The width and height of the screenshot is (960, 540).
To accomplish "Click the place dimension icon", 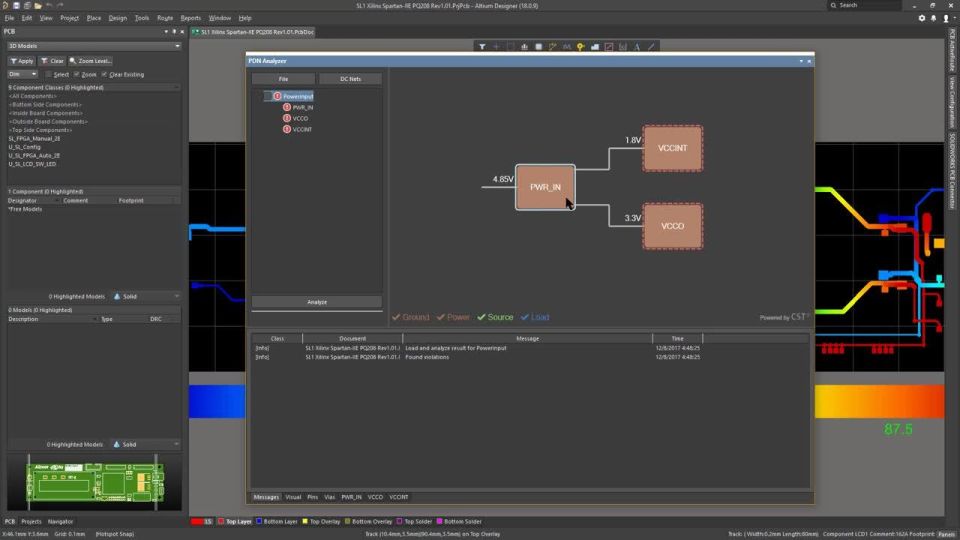I will tap(623, 47).
